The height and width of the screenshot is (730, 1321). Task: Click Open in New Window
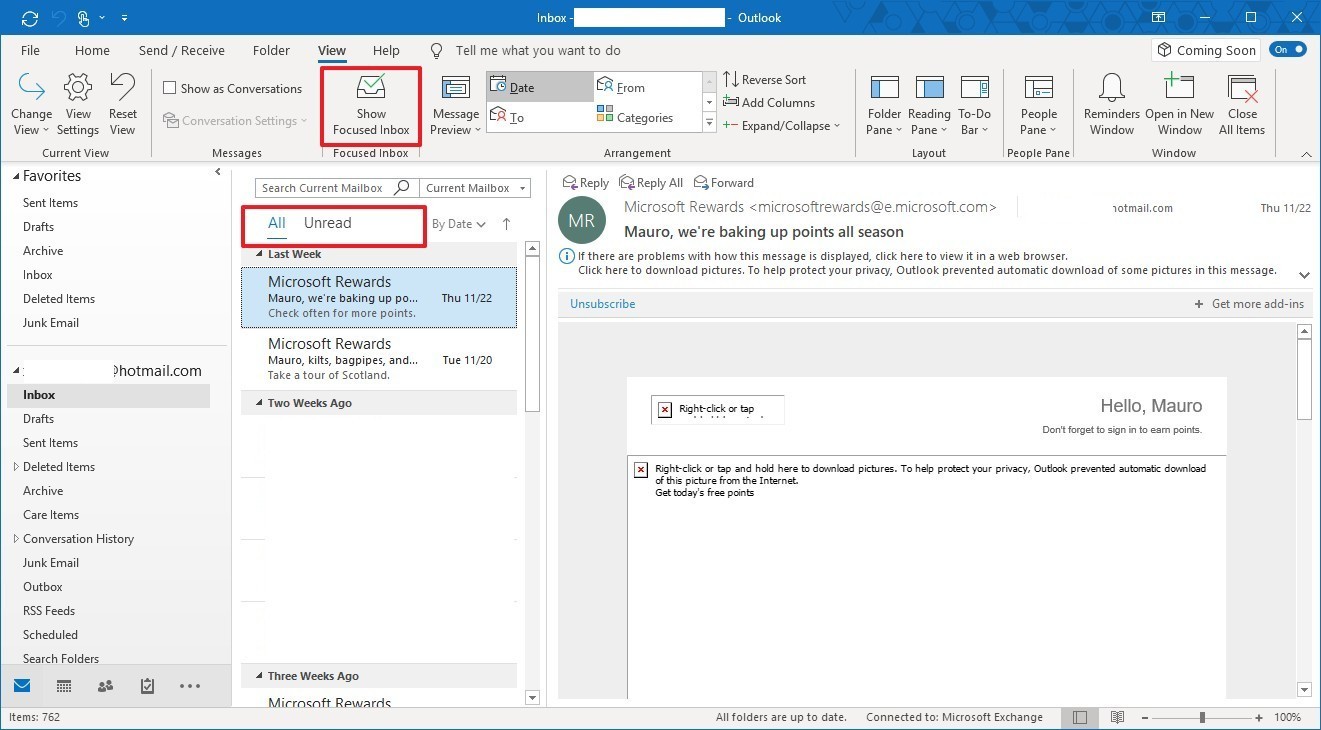coord(1180,104)
